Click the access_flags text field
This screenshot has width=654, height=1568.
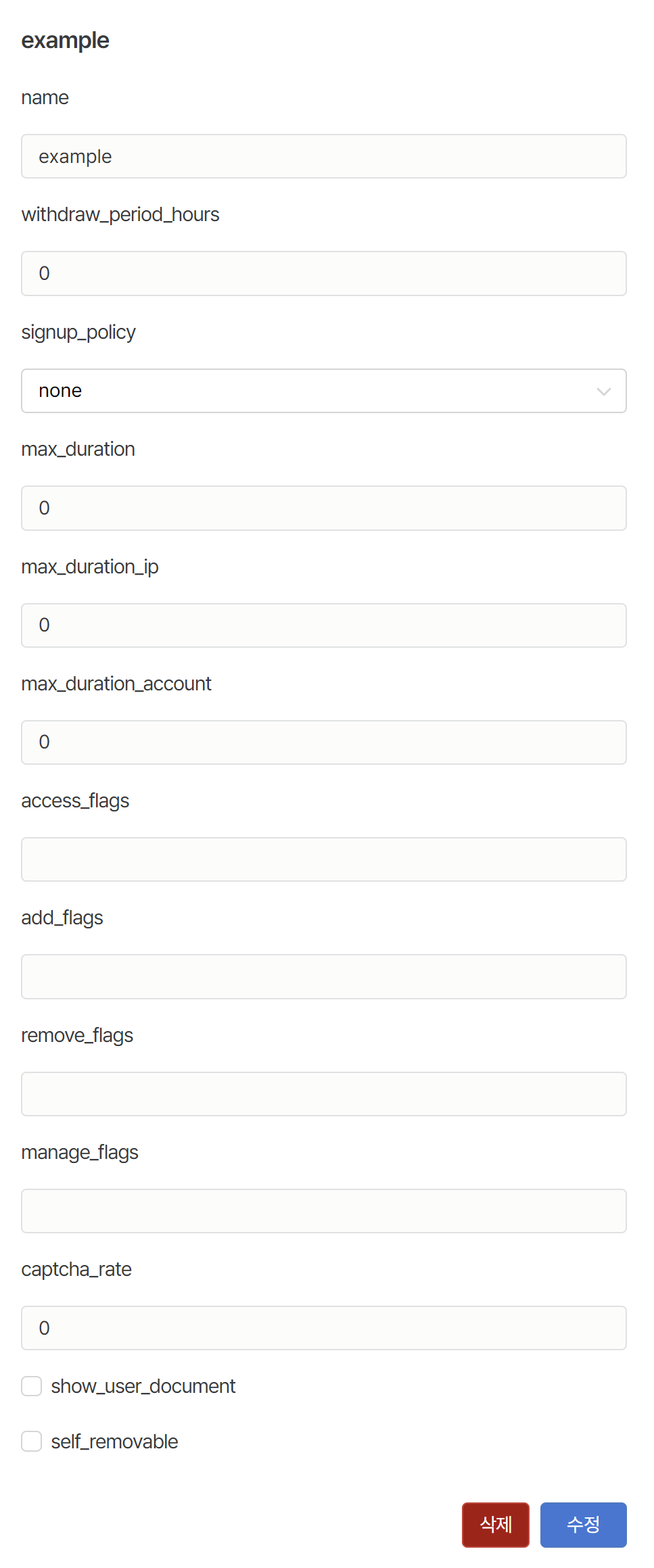point(323,859)
